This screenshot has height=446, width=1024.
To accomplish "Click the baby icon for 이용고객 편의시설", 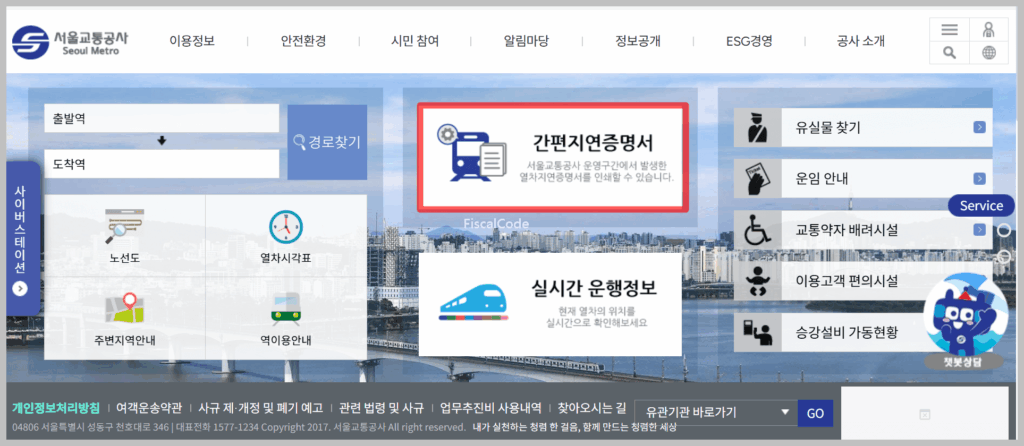I will pos(758,281).
